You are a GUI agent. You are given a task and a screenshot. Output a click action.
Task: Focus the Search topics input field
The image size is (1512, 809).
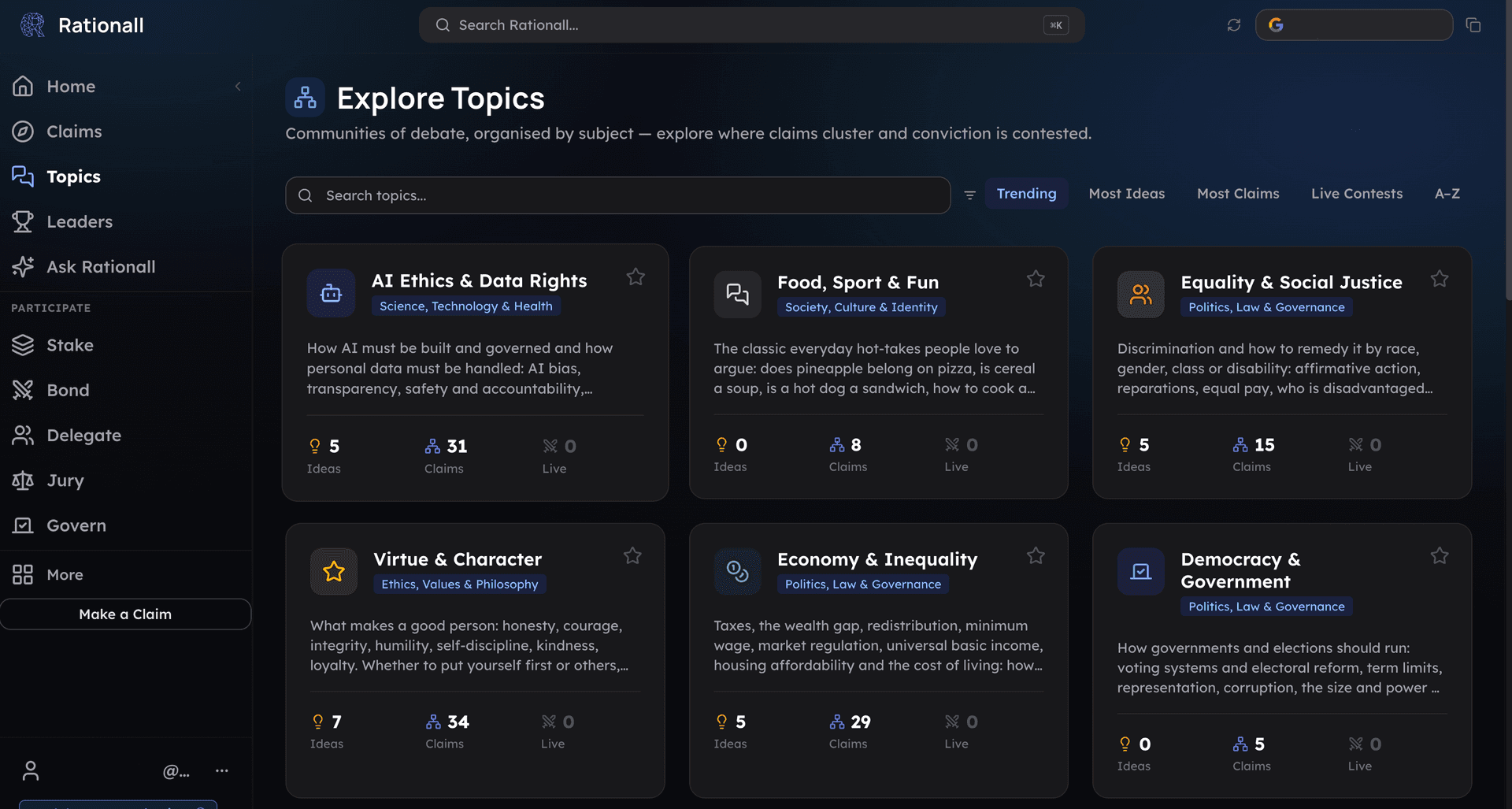point(618,195)
